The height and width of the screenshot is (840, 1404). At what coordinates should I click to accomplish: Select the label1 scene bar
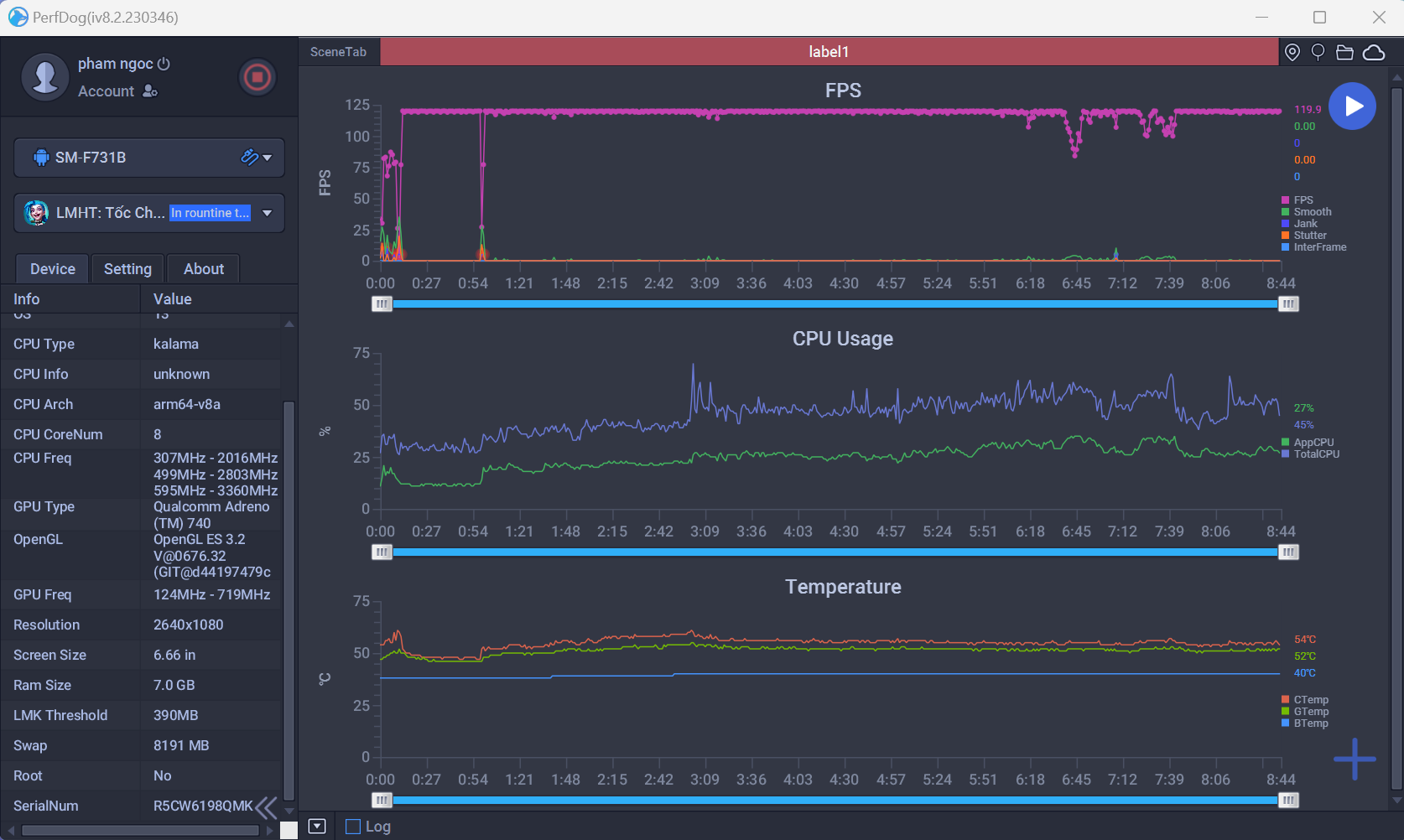829,52
